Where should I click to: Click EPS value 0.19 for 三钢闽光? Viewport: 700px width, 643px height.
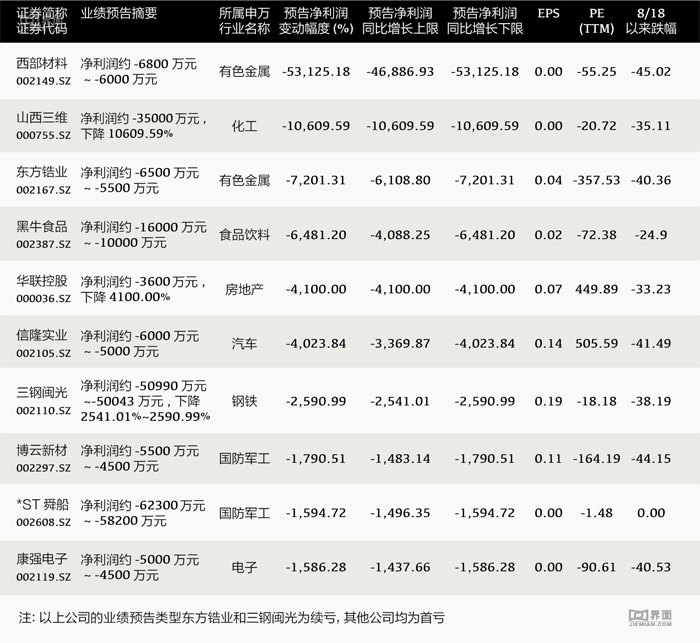tap(548, 401)
